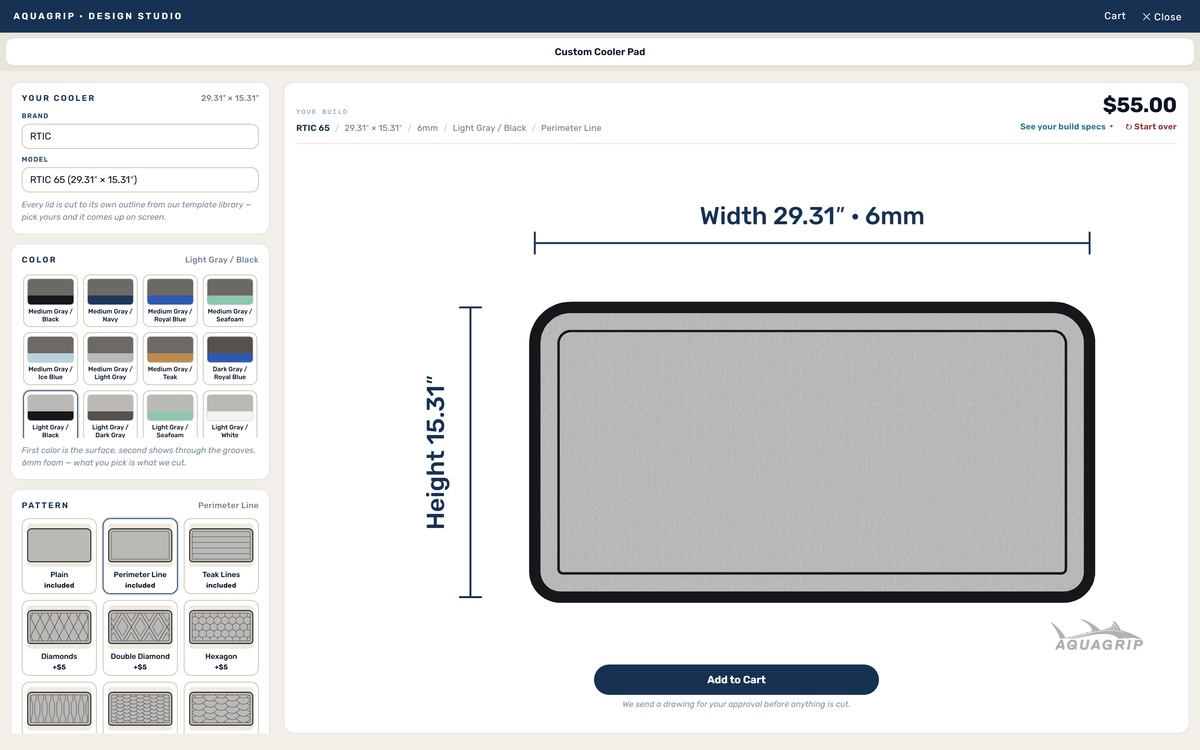Click the COLOR section heading
1200x750 pixels.
(39, 260)
